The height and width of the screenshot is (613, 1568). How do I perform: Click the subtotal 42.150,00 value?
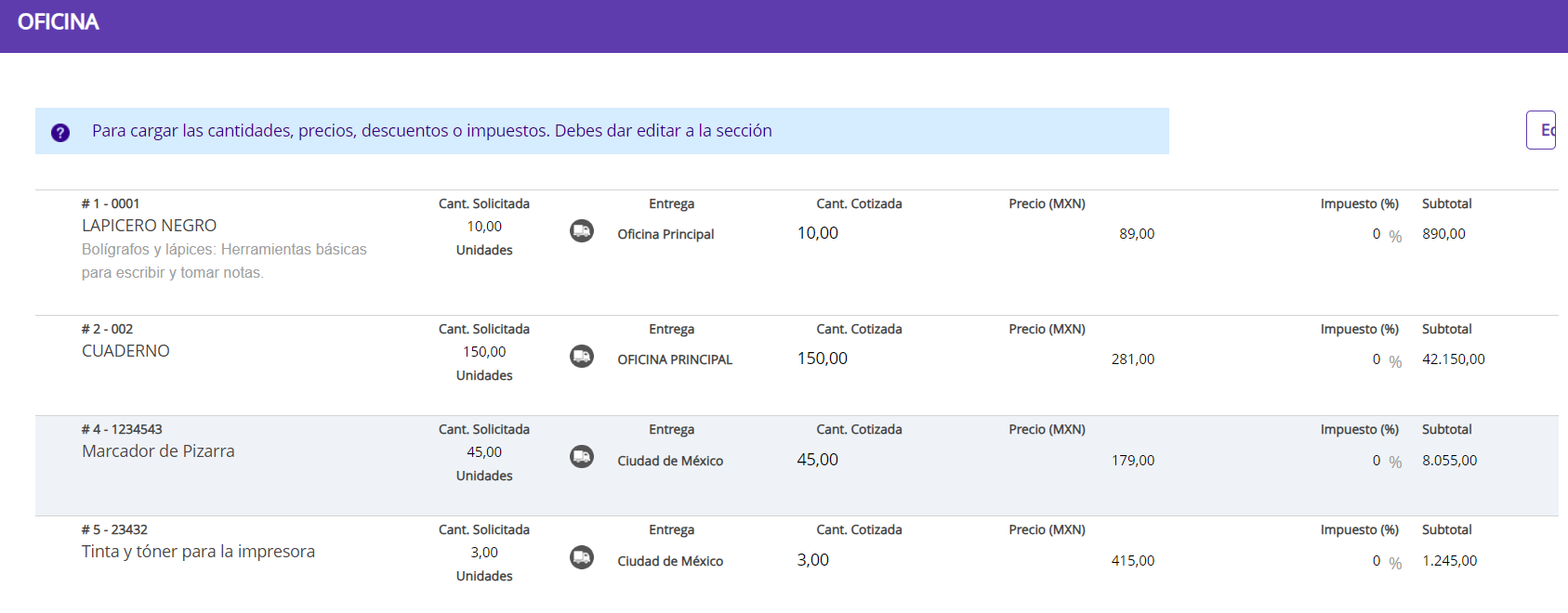[x=1453, y=359]
